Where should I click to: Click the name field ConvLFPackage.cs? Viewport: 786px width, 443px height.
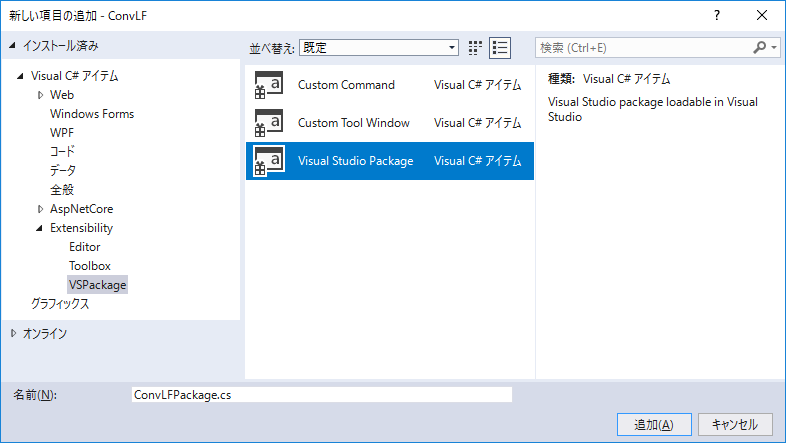coord(322,395)
